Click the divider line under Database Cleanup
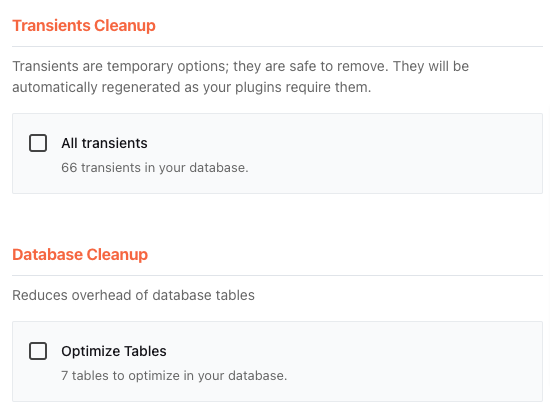This screenshot has width=550, height=405. 277,276
